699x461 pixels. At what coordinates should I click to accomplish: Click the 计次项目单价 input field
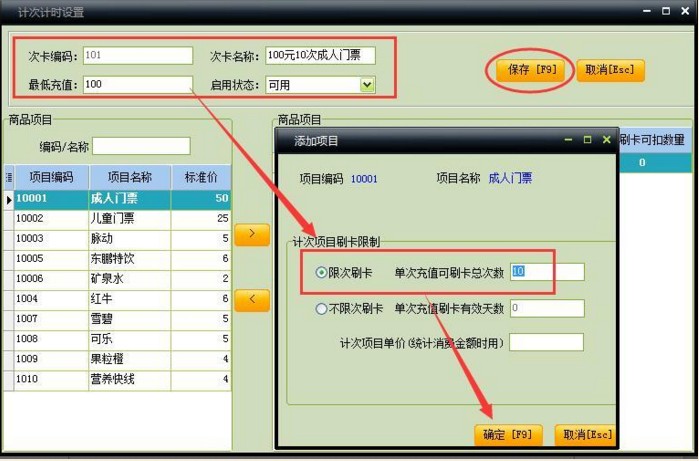tap(547, 342)
